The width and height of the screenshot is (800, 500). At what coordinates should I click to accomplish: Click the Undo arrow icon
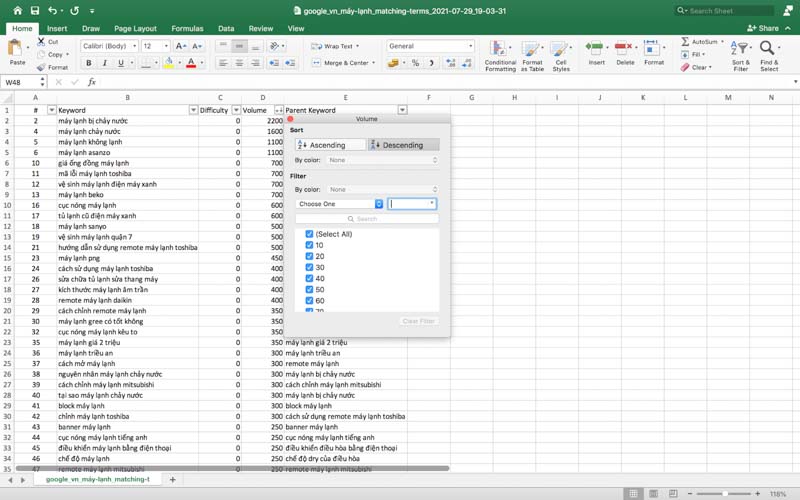[x=52, y=11]
